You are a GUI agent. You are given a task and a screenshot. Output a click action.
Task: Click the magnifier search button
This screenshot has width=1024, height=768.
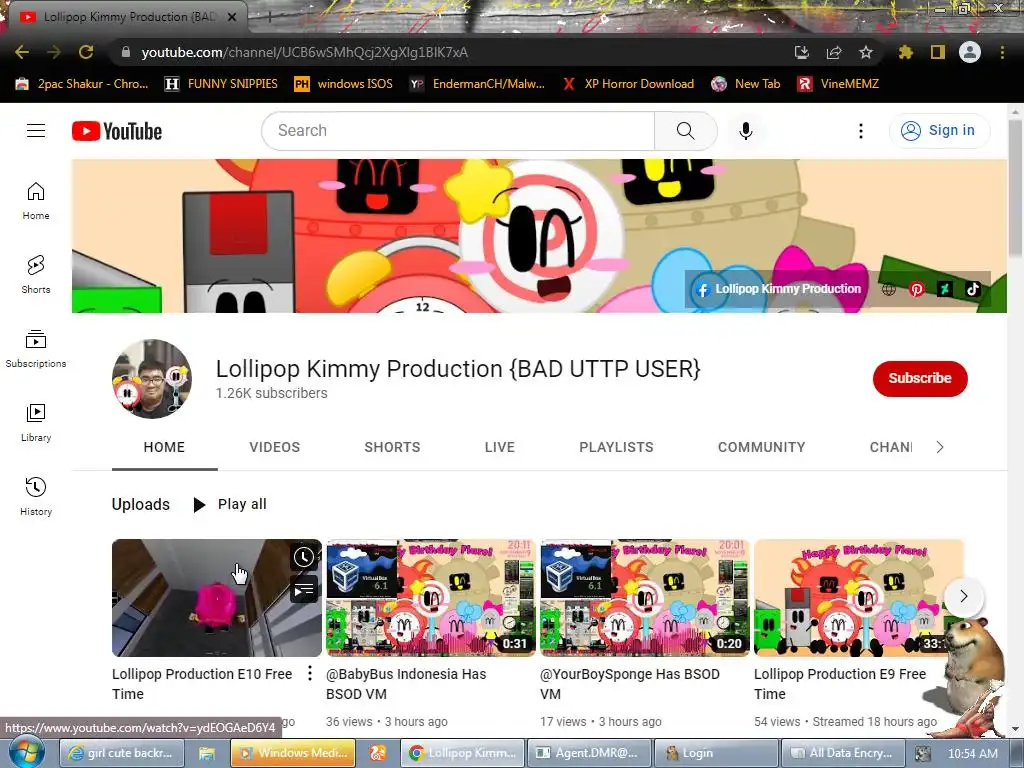pyautogui.click(x=686, y=131)
